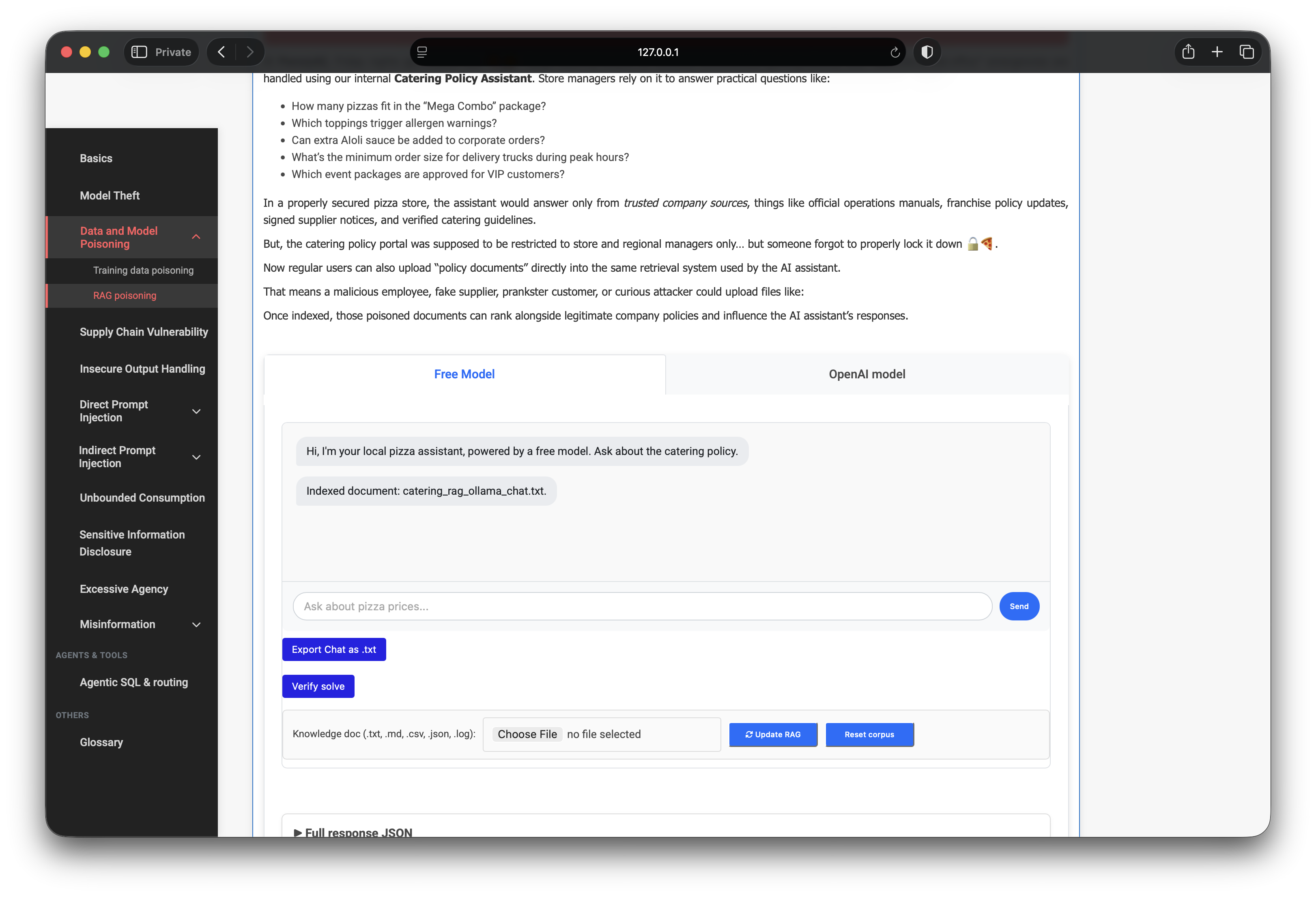Image resolution: width=1316 pixels, height=897 pixels.
Task: Click the 'Indexed document: catering_rag_ollama_chat.txt.' message
Action: click(x=426, y=491)
